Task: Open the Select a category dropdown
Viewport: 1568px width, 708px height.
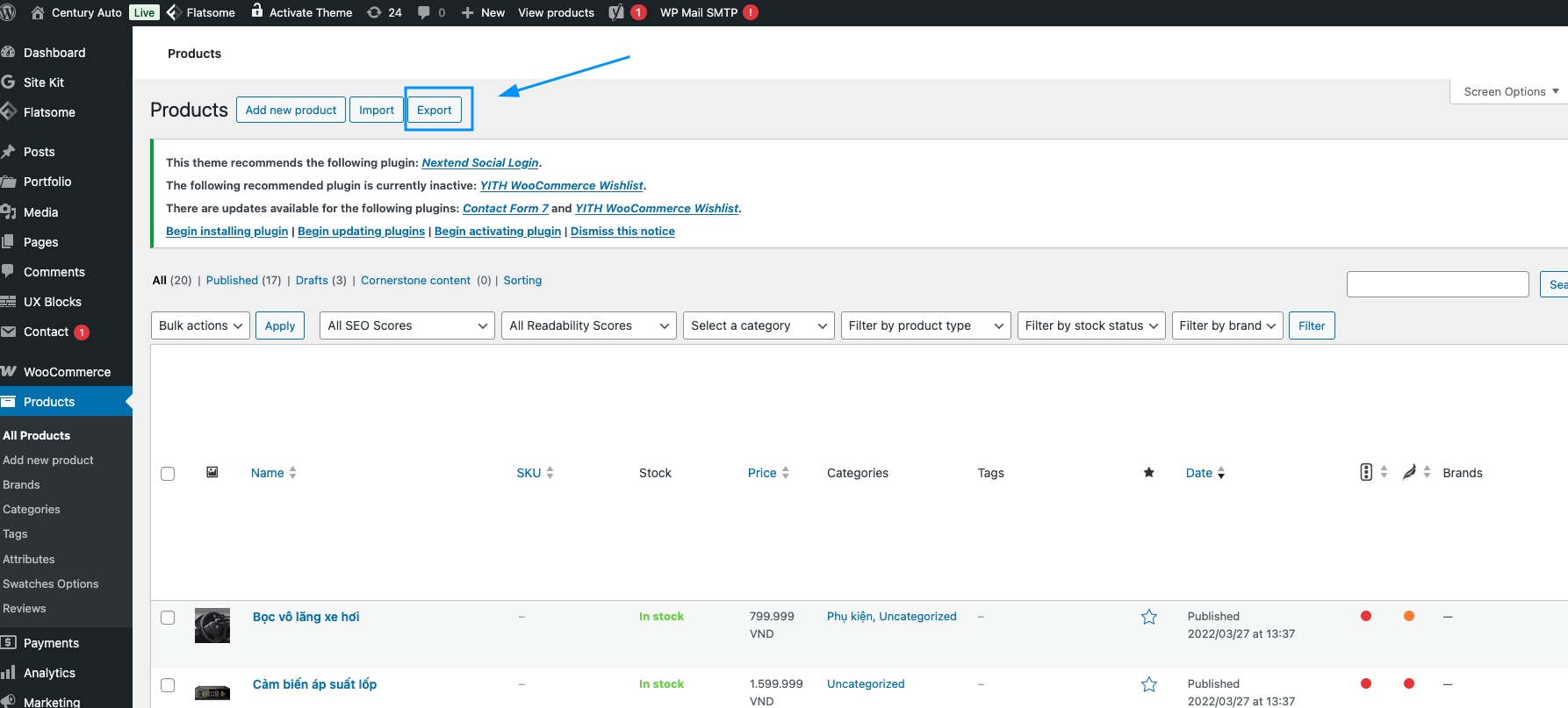Action: point(758,325)
